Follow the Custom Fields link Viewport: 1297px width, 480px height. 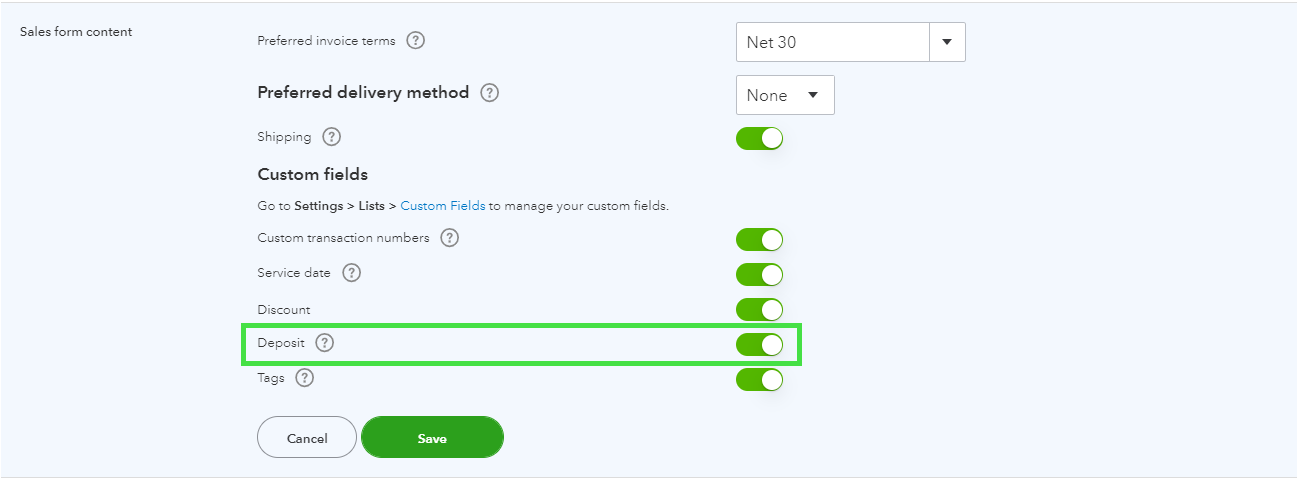pos(443,206)
